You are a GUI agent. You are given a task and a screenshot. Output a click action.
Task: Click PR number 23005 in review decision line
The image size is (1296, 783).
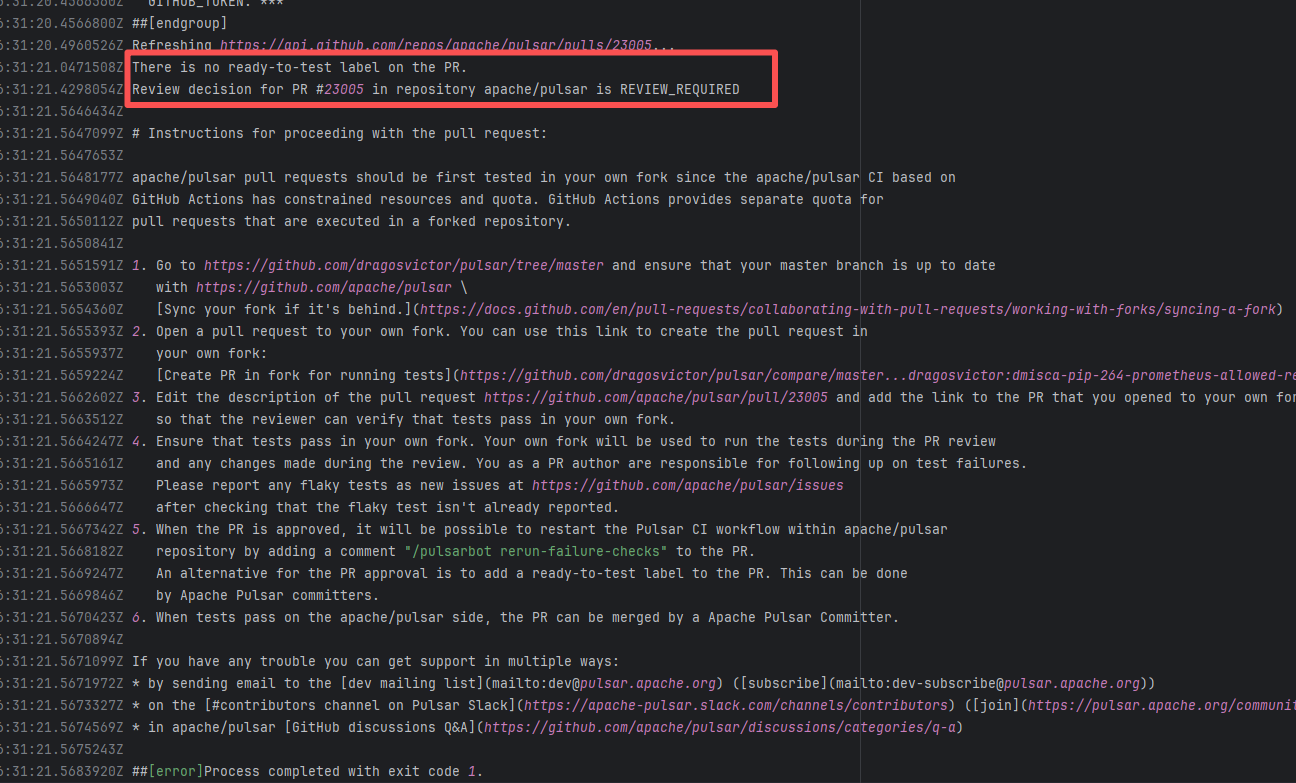344,90
